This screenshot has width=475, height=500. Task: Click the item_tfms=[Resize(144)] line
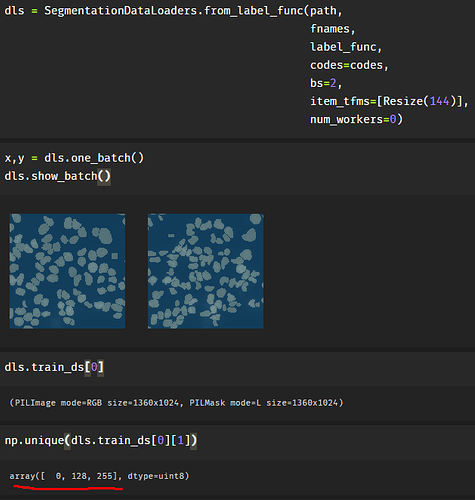click(x=389, y=101)
